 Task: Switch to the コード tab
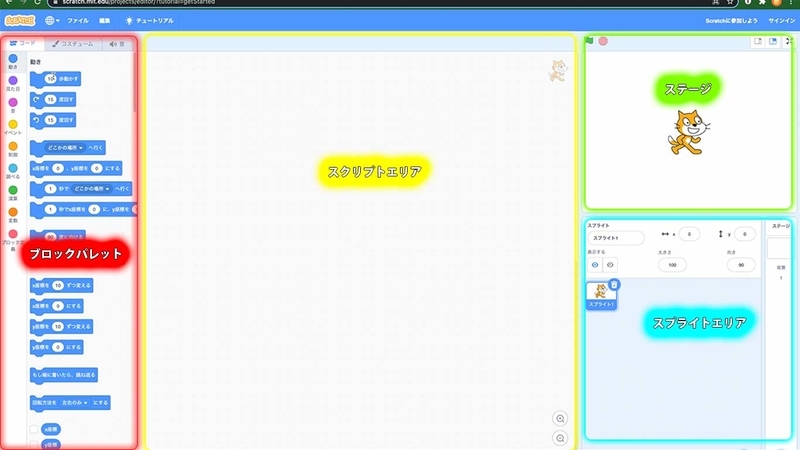(x=23, y=43)
